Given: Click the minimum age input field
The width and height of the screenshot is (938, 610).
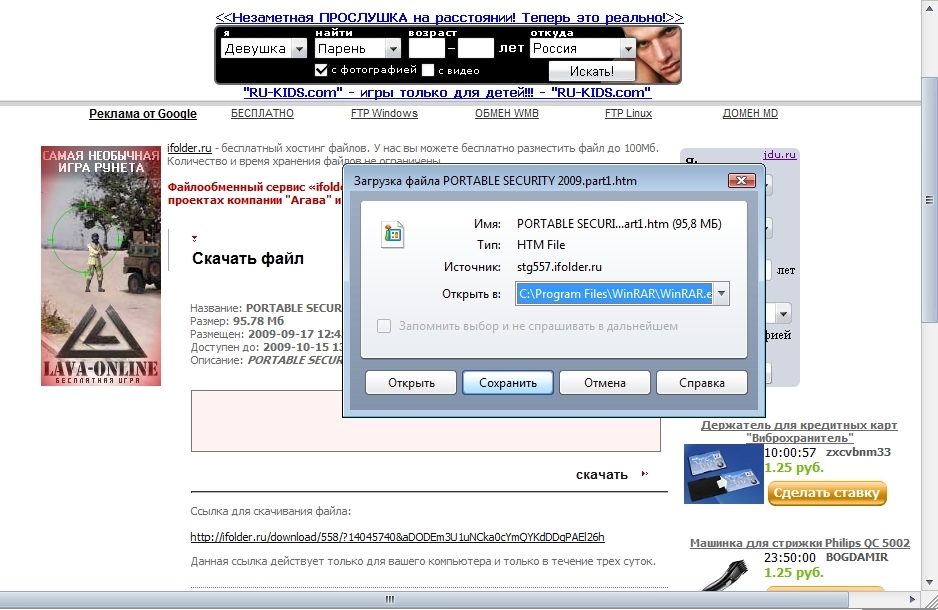Looking at the screenshot, I should click(x=427, y=48).
